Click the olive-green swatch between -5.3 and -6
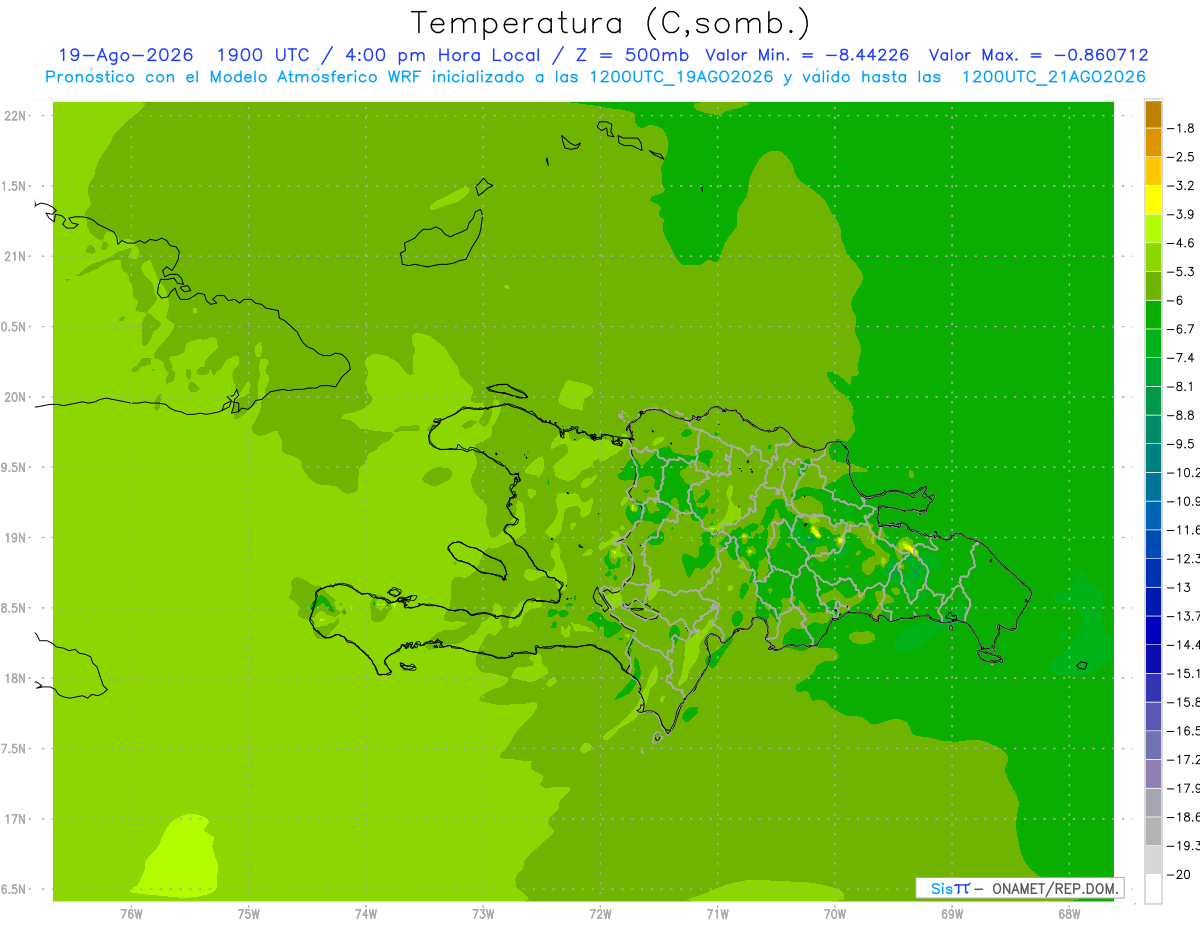This screenshot has height=927, width=1200. pos(1153,286)
